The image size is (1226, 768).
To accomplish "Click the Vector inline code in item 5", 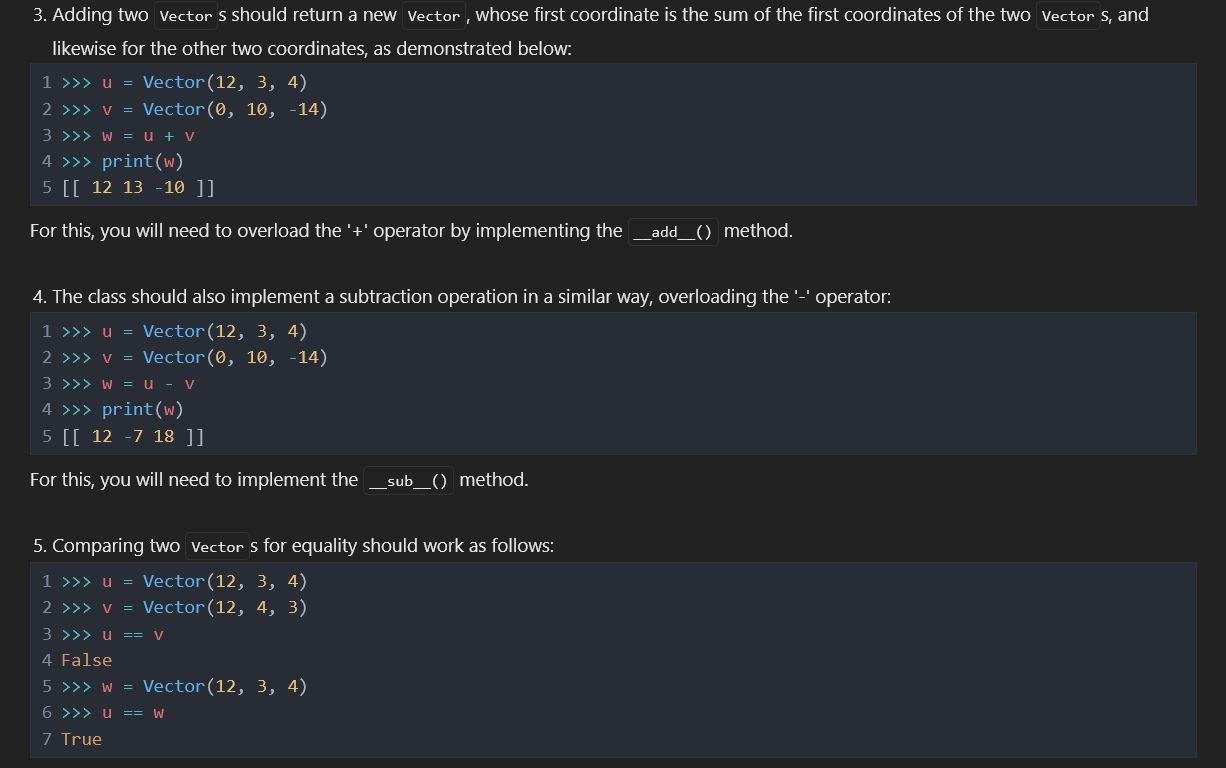I will click(217, 547).
